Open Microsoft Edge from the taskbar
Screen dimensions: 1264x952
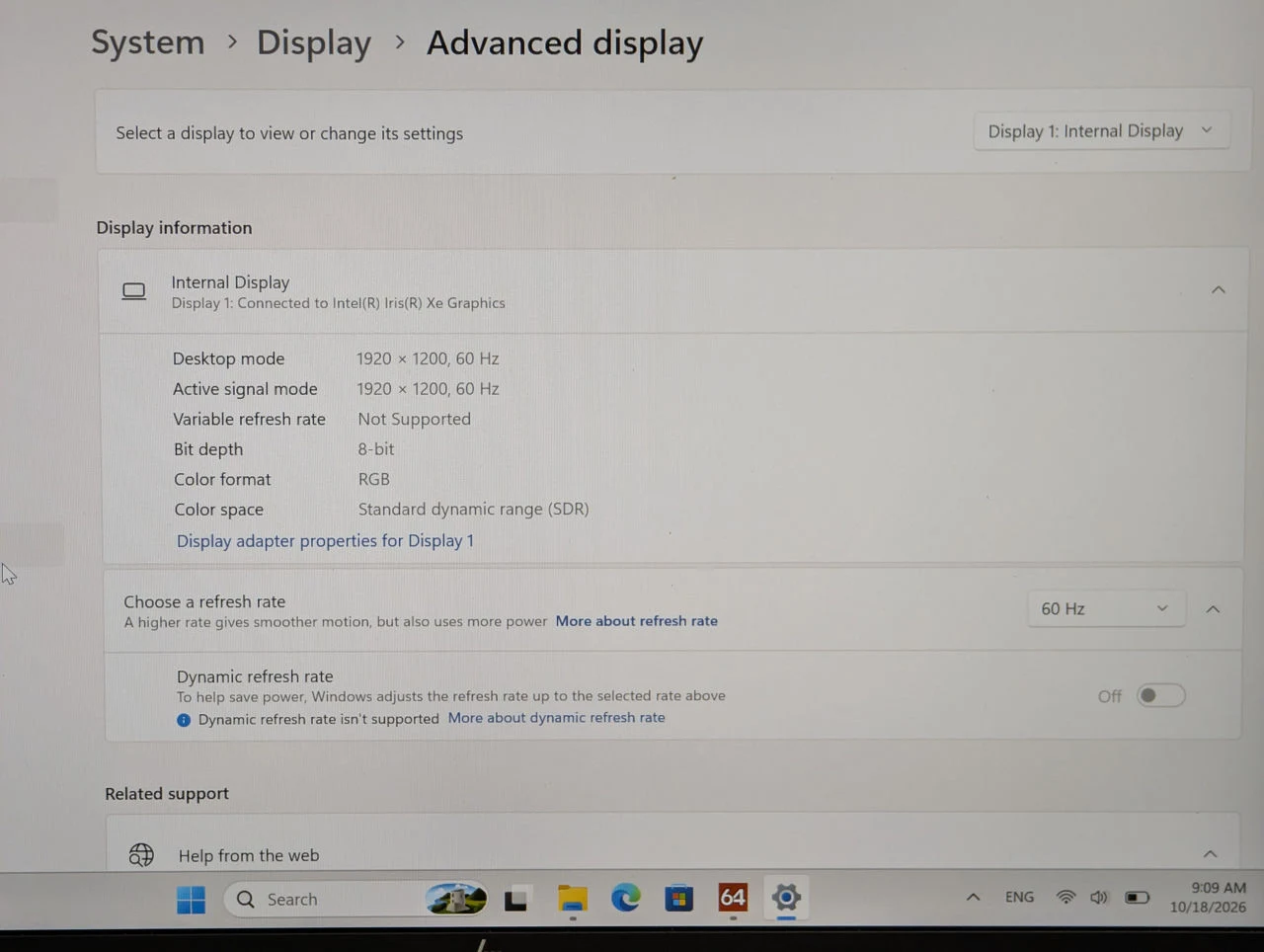click(x=625, y=898)
